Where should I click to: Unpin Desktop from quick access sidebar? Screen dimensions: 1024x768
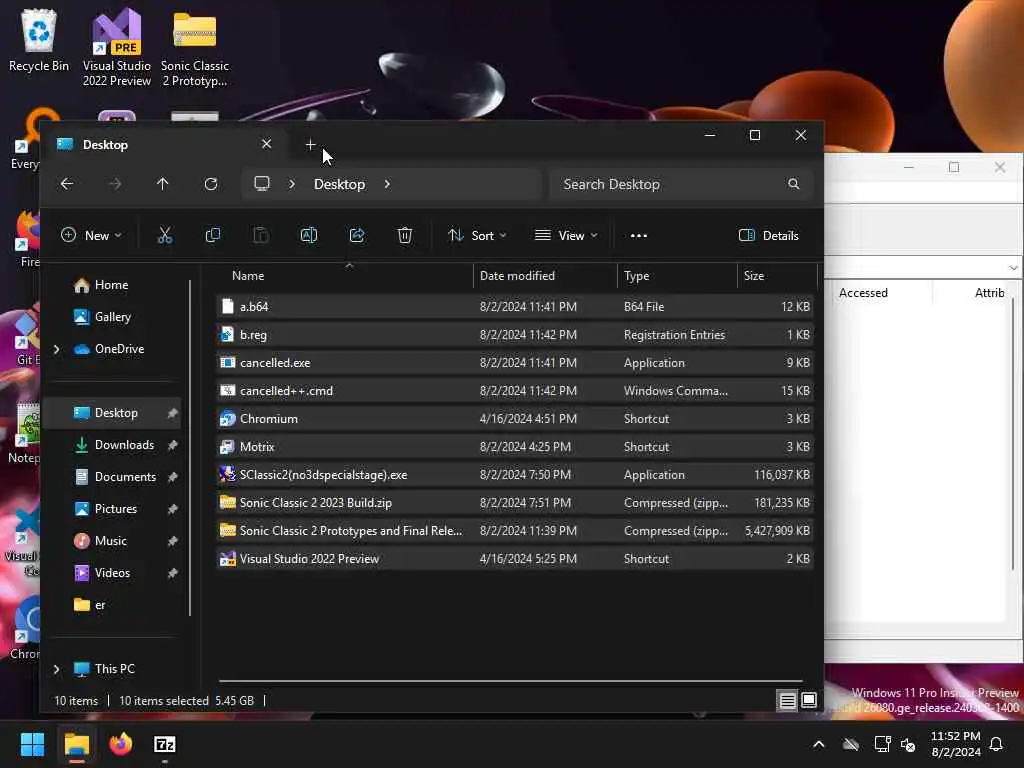[172, 413]
